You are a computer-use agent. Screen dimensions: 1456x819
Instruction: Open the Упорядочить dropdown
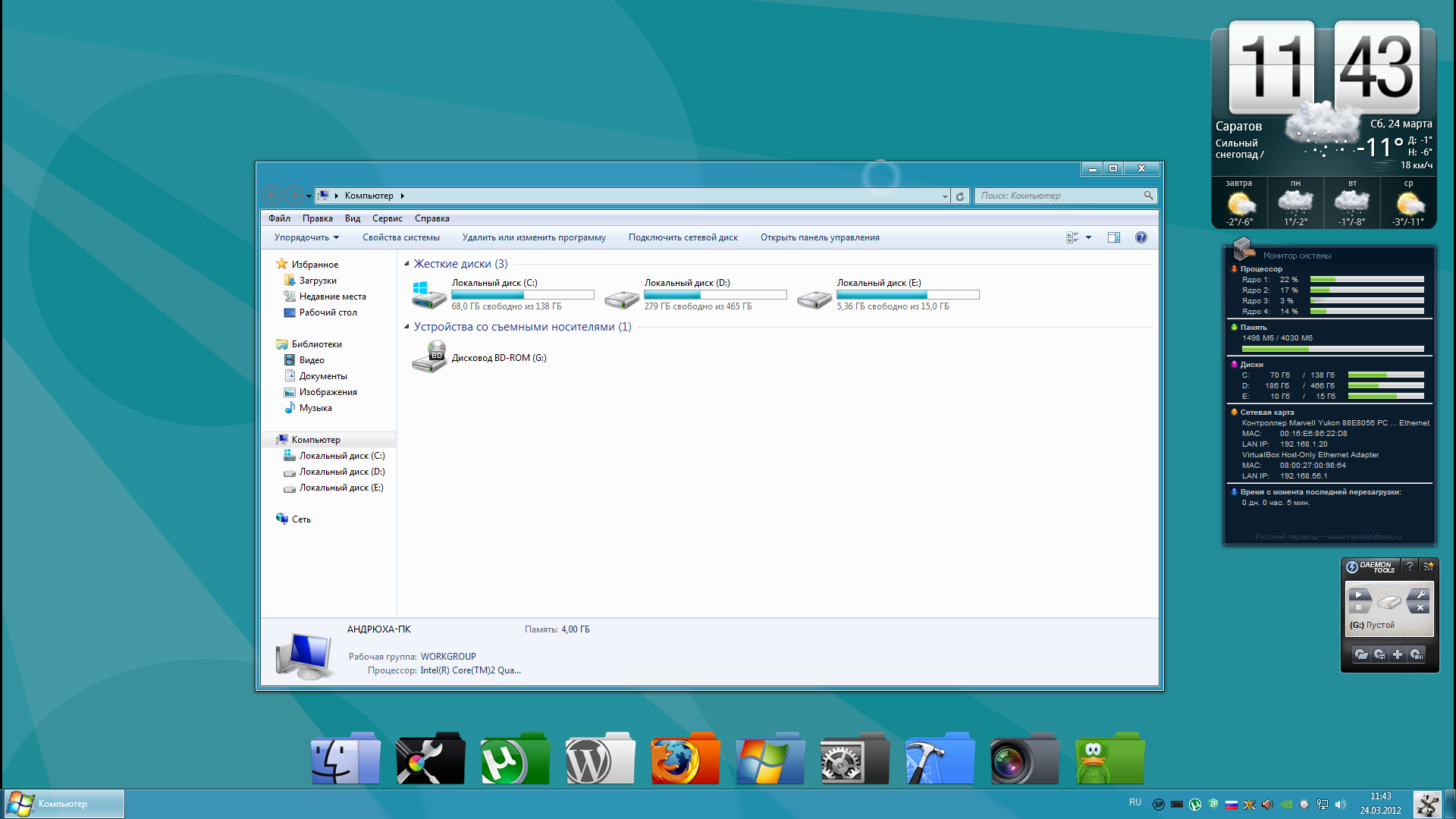306,237
